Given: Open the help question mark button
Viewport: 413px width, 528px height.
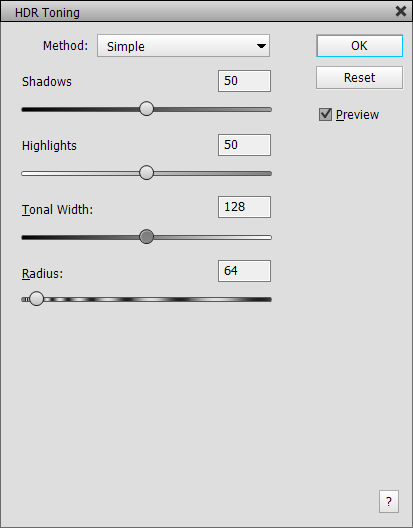Looking at the screenshot, I should (x=389, y=501).
